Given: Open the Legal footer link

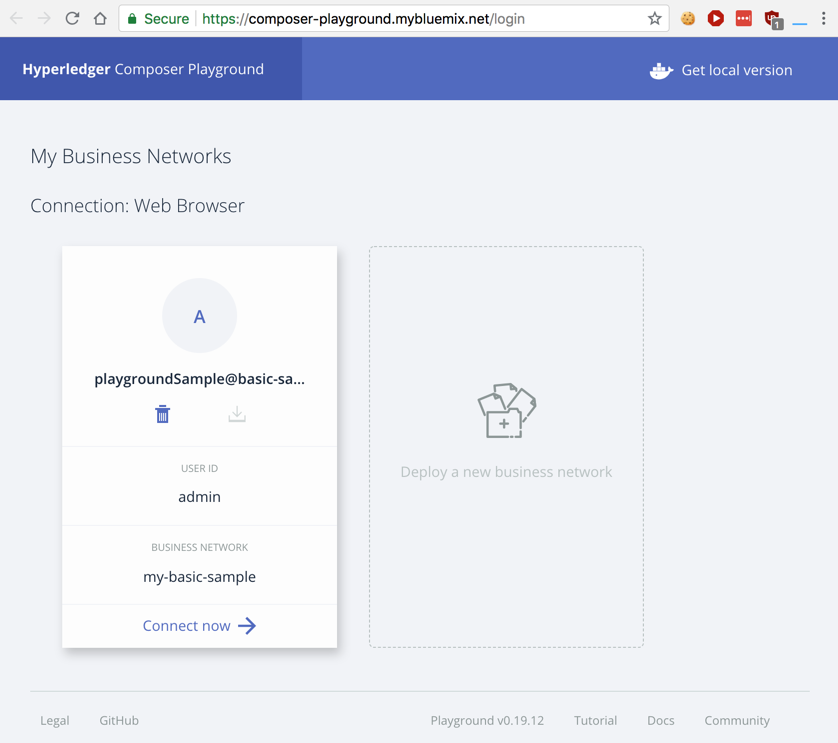Looking at the screenshot, I should pos(55,720).
